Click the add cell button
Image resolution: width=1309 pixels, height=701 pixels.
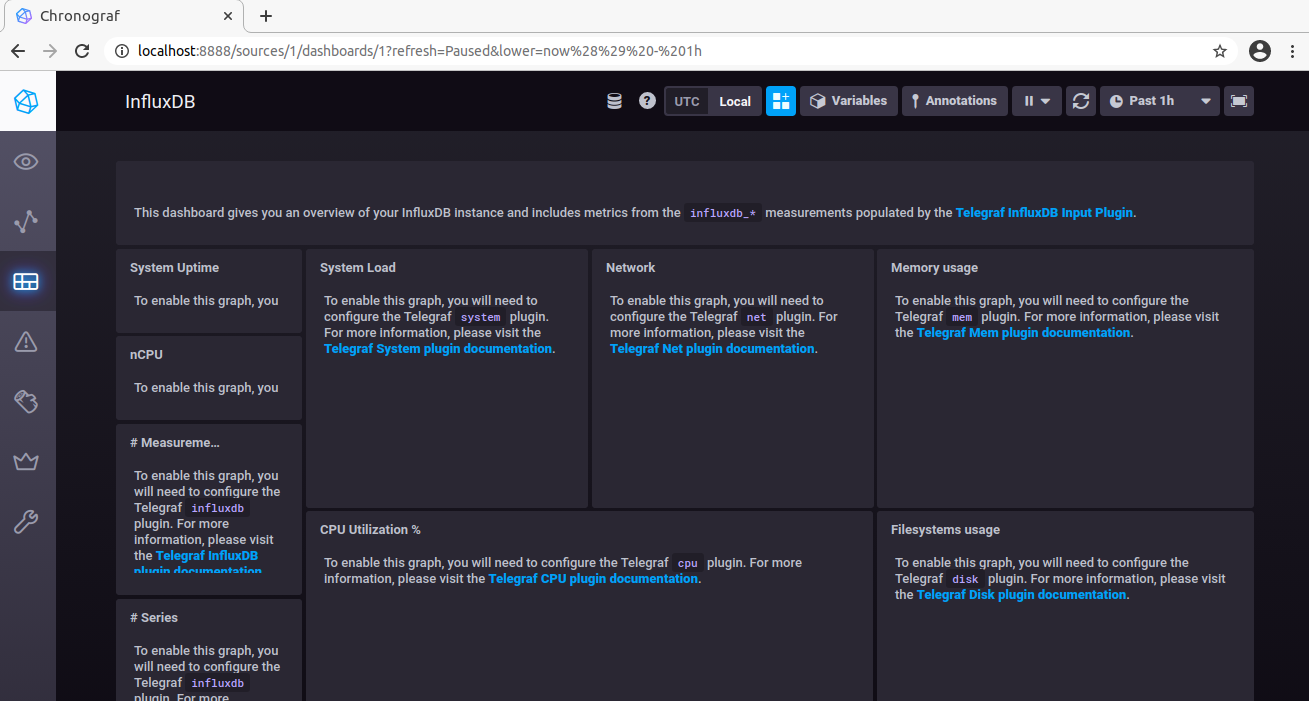click(780, 101)
